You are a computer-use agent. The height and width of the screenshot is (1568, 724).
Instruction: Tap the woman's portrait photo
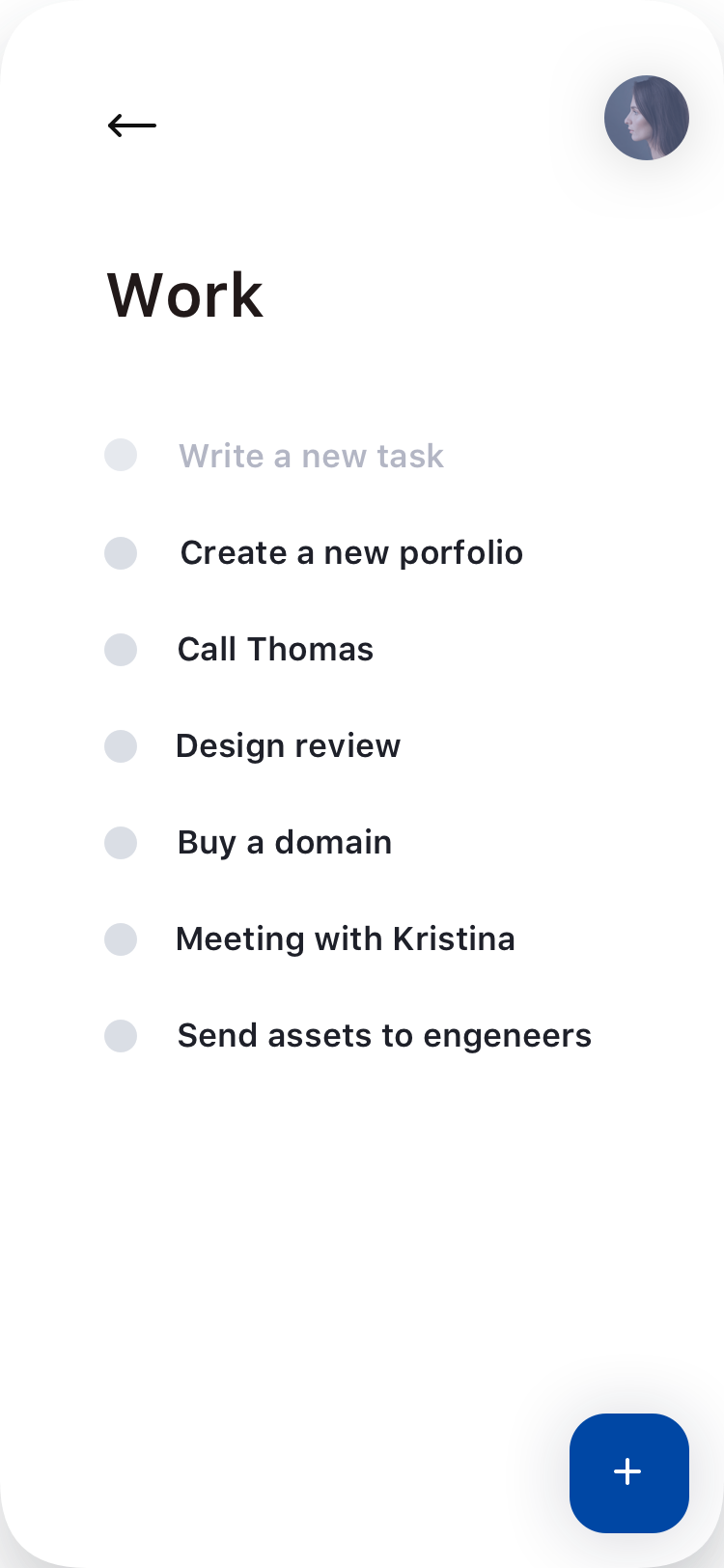tap(647, 118)
